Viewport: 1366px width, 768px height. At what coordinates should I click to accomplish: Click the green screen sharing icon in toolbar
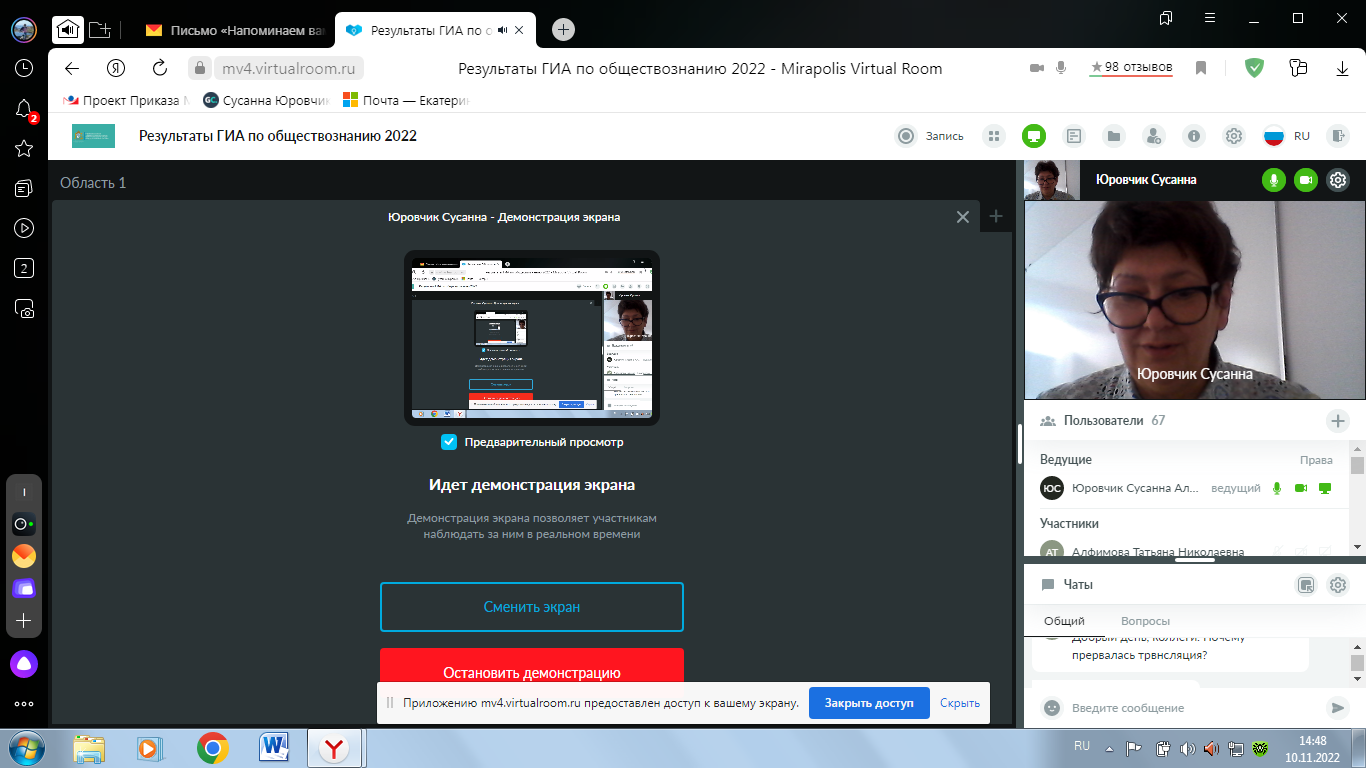click(1033, 136)
